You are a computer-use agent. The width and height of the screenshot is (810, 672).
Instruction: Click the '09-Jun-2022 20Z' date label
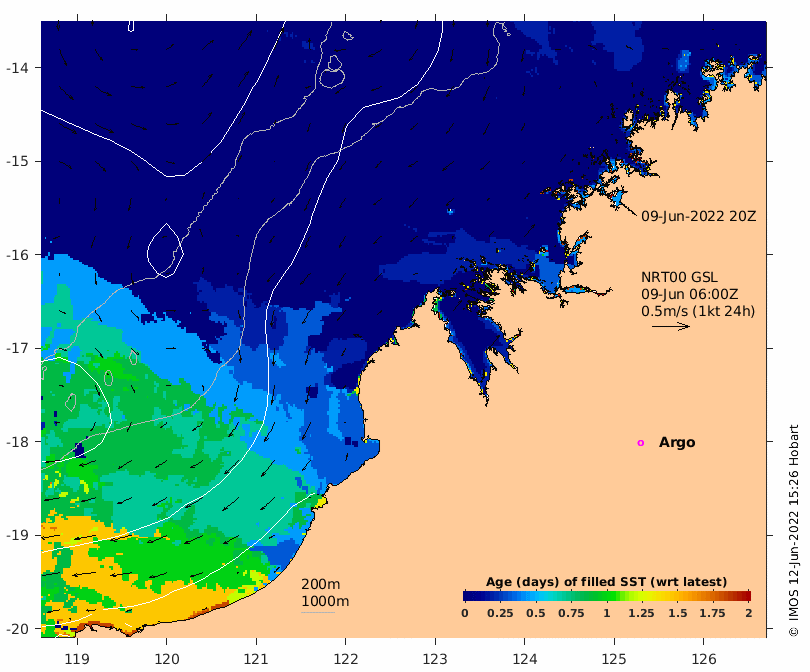point(698,216)
